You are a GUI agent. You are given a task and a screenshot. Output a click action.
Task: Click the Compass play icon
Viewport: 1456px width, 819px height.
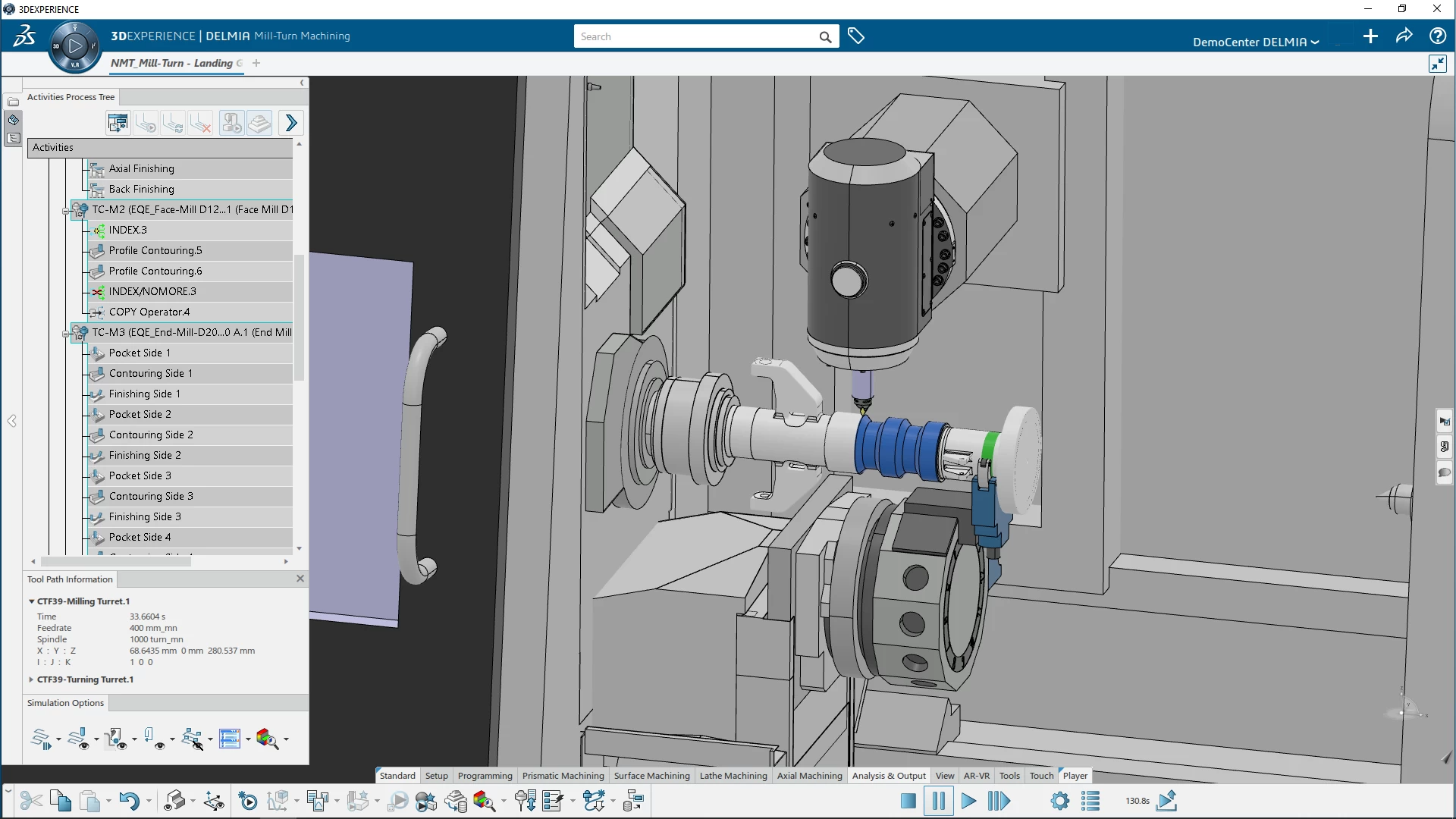[x=74, y=46]
